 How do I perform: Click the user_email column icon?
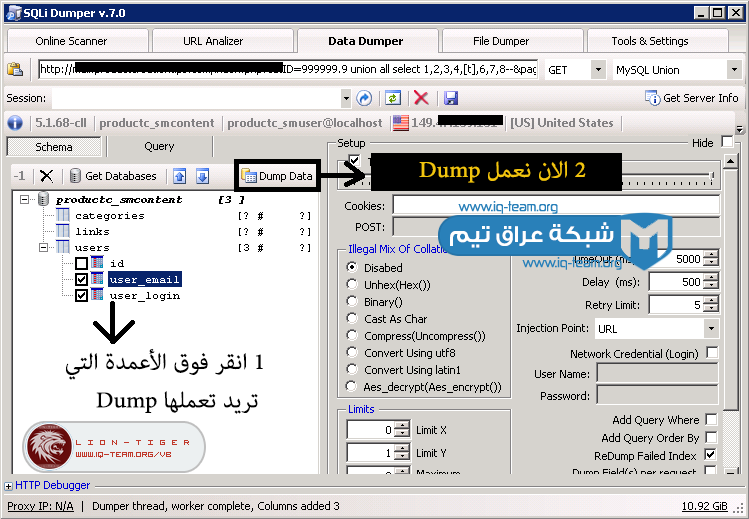[97, 279]
